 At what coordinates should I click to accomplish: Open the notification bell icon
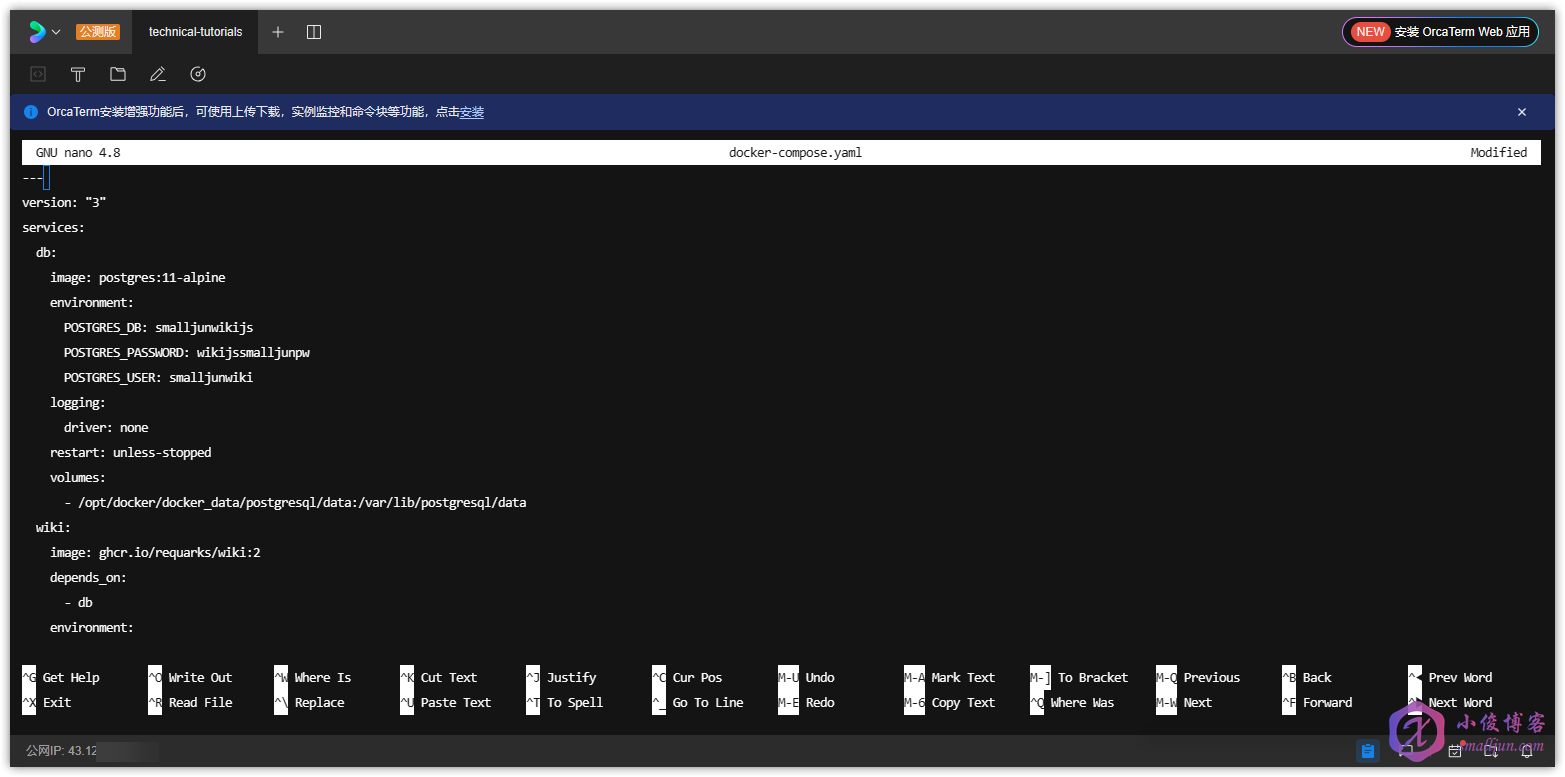[x=1527, y=751]
